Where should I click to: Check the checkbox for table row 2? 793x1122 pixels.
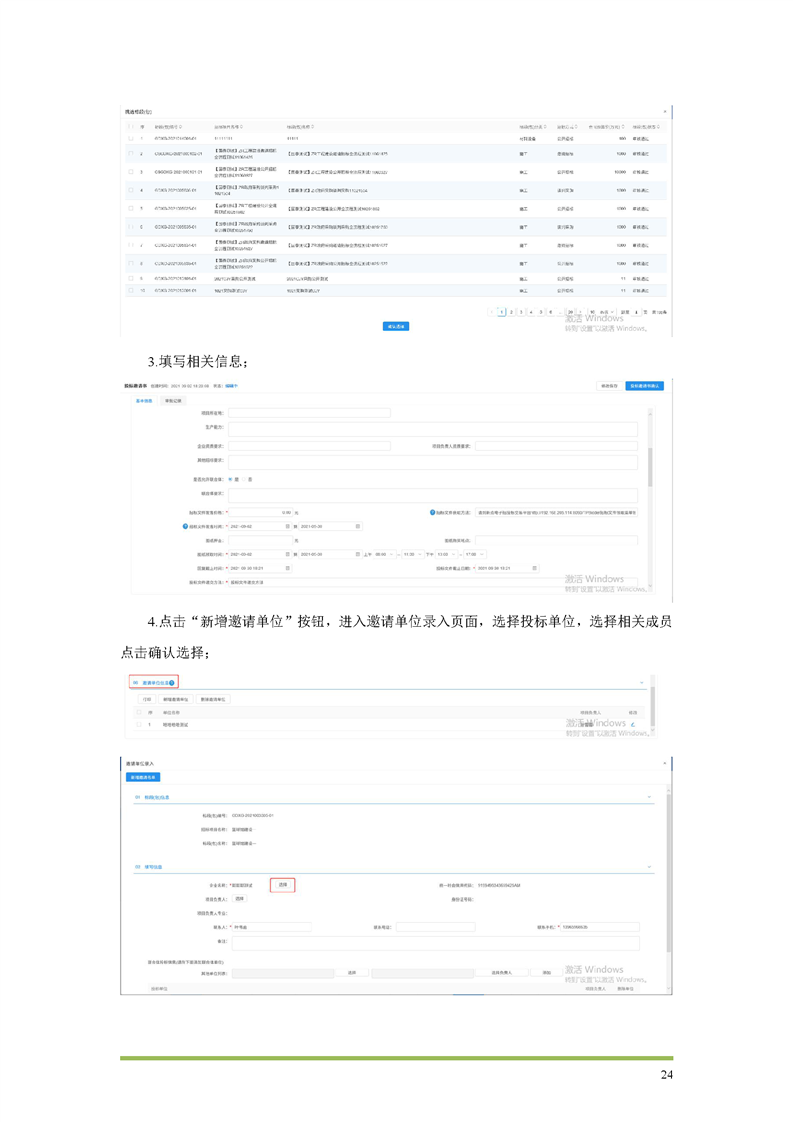[x=131, y=154]
